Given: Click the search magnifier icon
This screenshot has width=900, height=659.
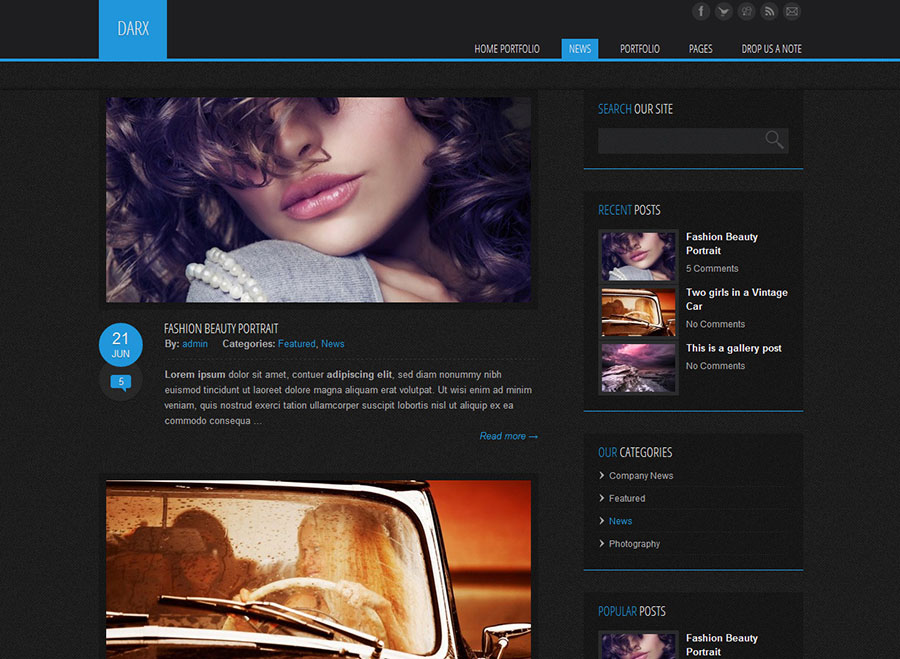Looking at the screenshot, I should (774, 139).
